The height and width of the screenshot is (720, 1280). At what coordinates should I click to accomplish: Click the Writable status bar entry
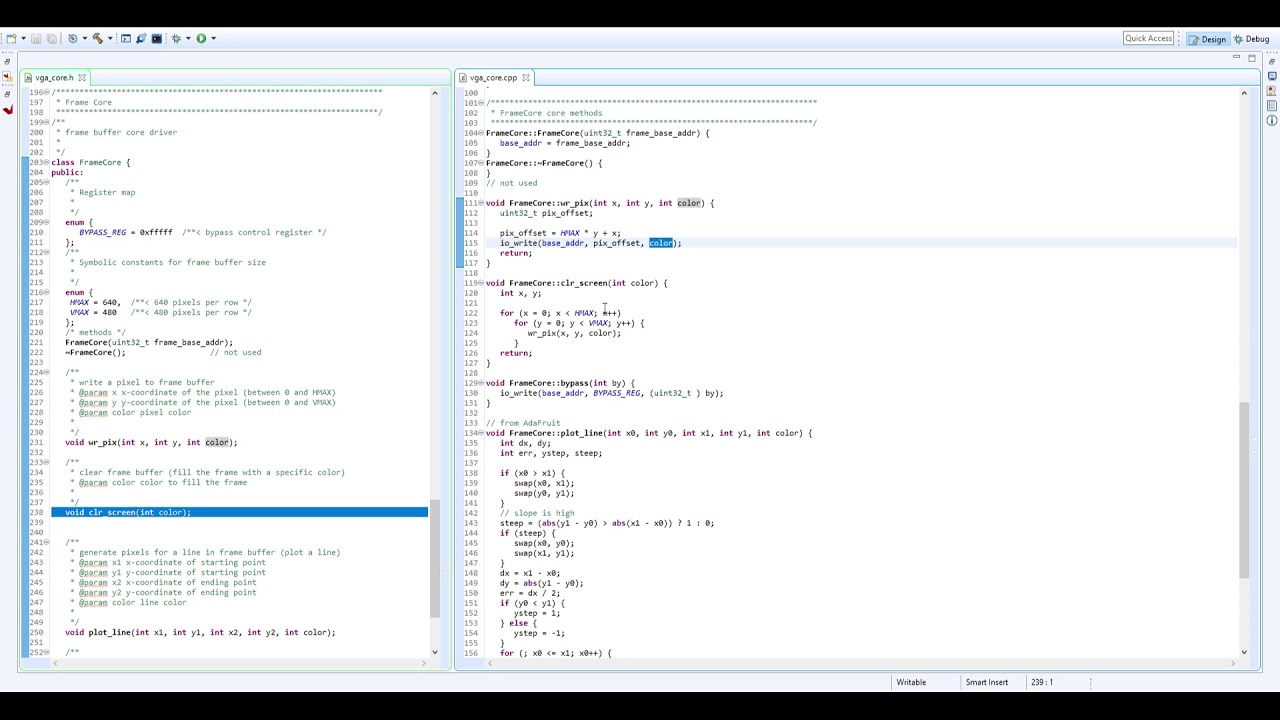click(911, 682)
